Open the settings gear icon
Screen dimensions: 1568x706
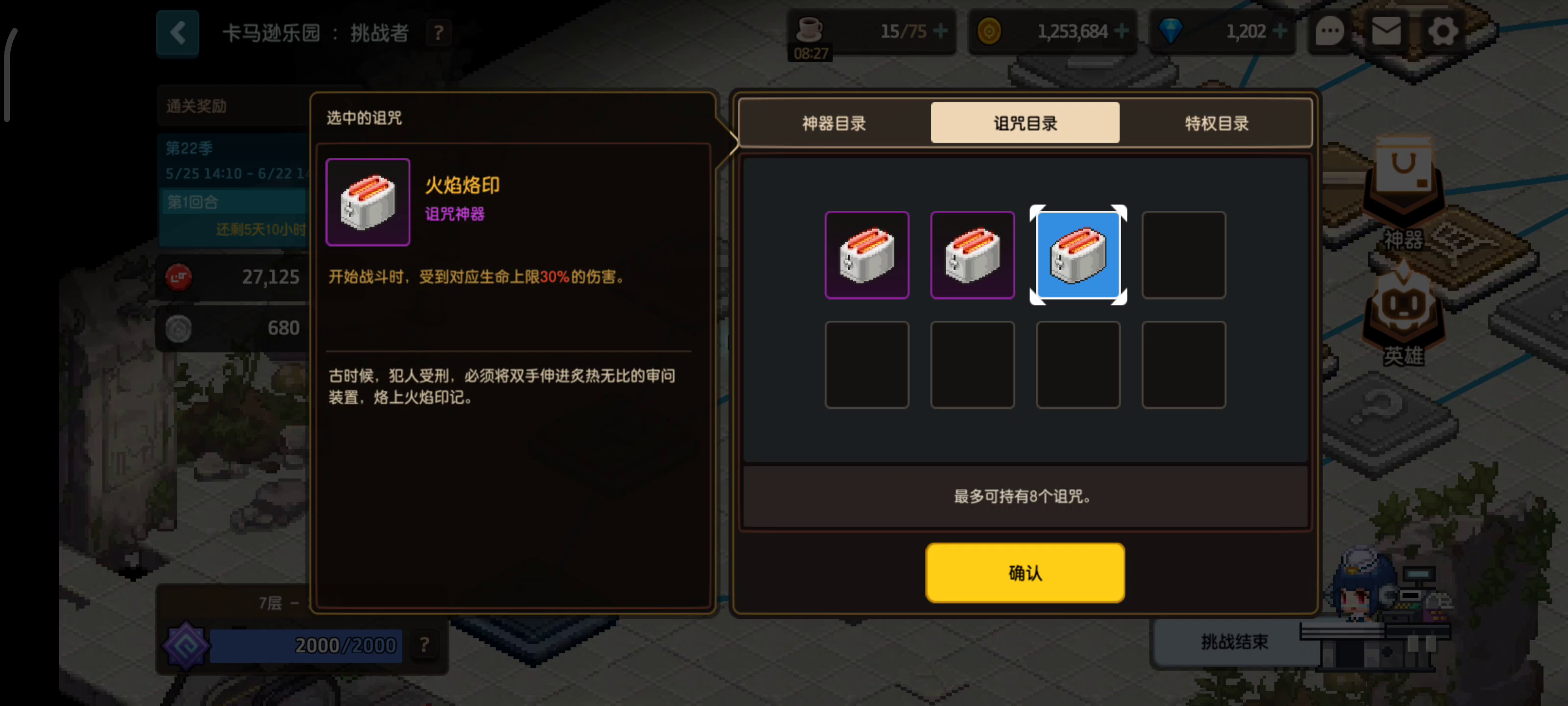pyautogui.click(x=1443, y=31)
